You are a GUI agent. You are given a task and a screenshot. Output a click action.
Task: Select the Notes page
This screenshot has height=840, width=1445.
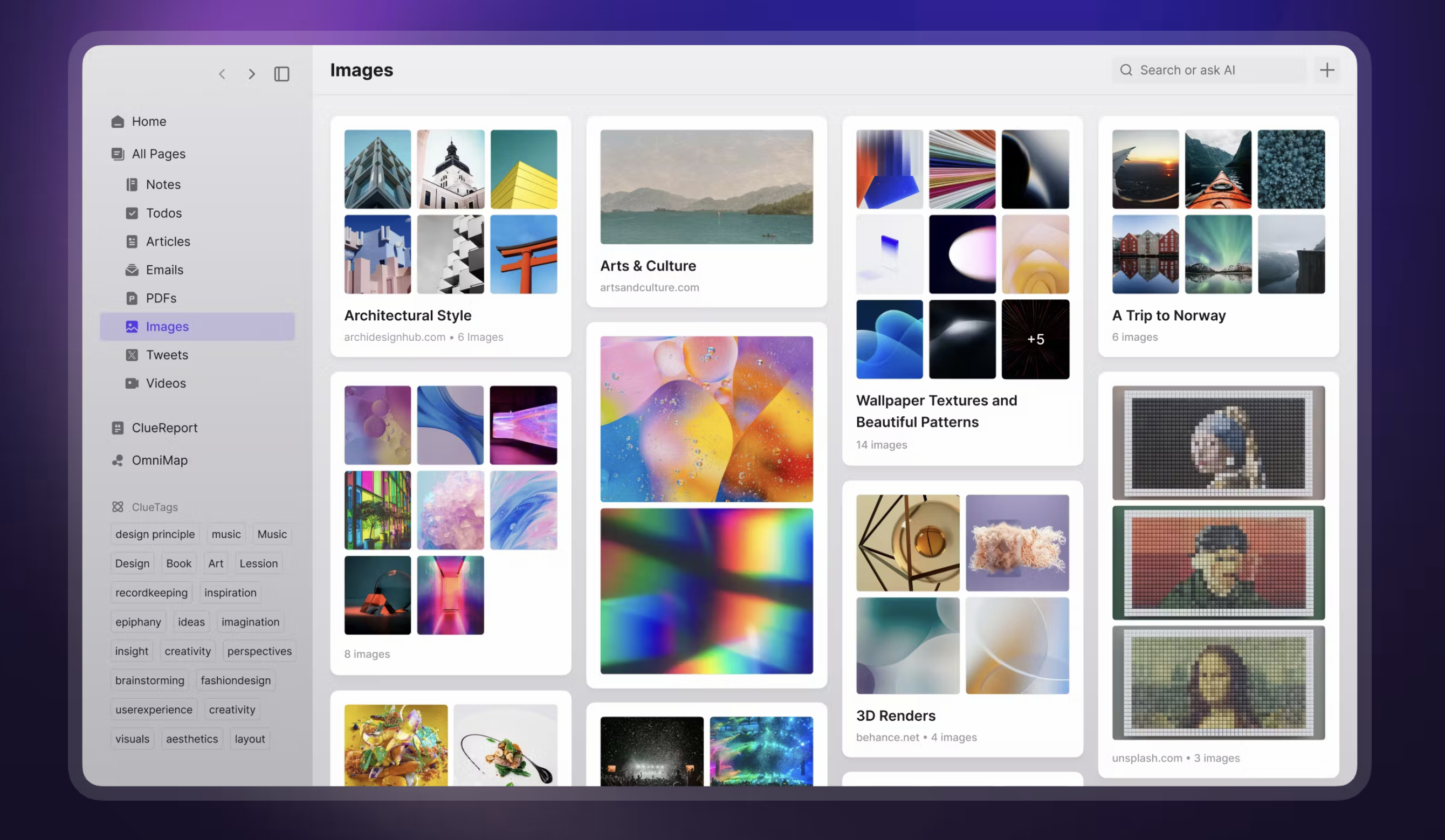(x=163, y=184)
